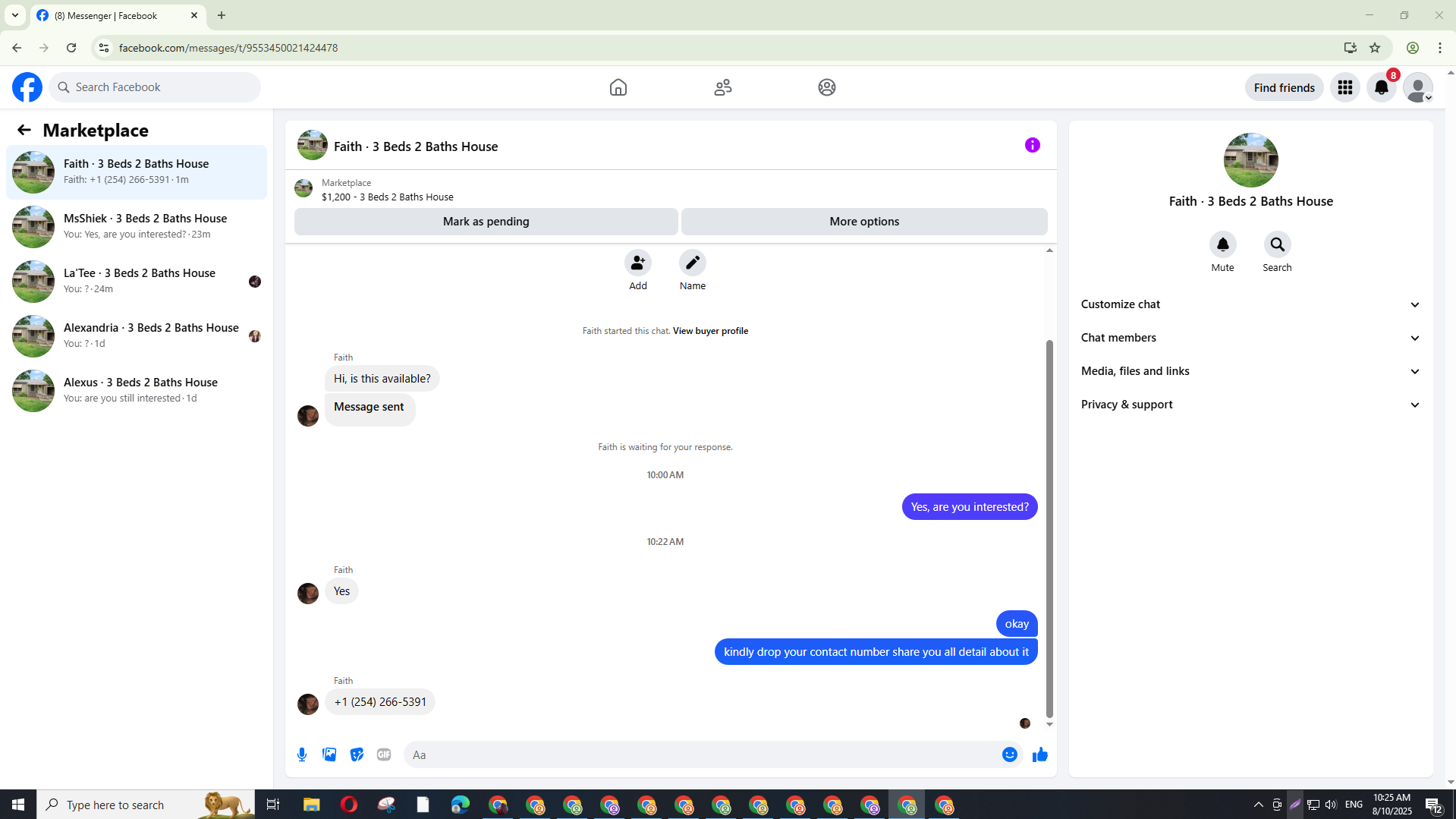Open the MsShiek conversation
The width and height of the screenshot is (1456, 819).
[x=137, y=227]
